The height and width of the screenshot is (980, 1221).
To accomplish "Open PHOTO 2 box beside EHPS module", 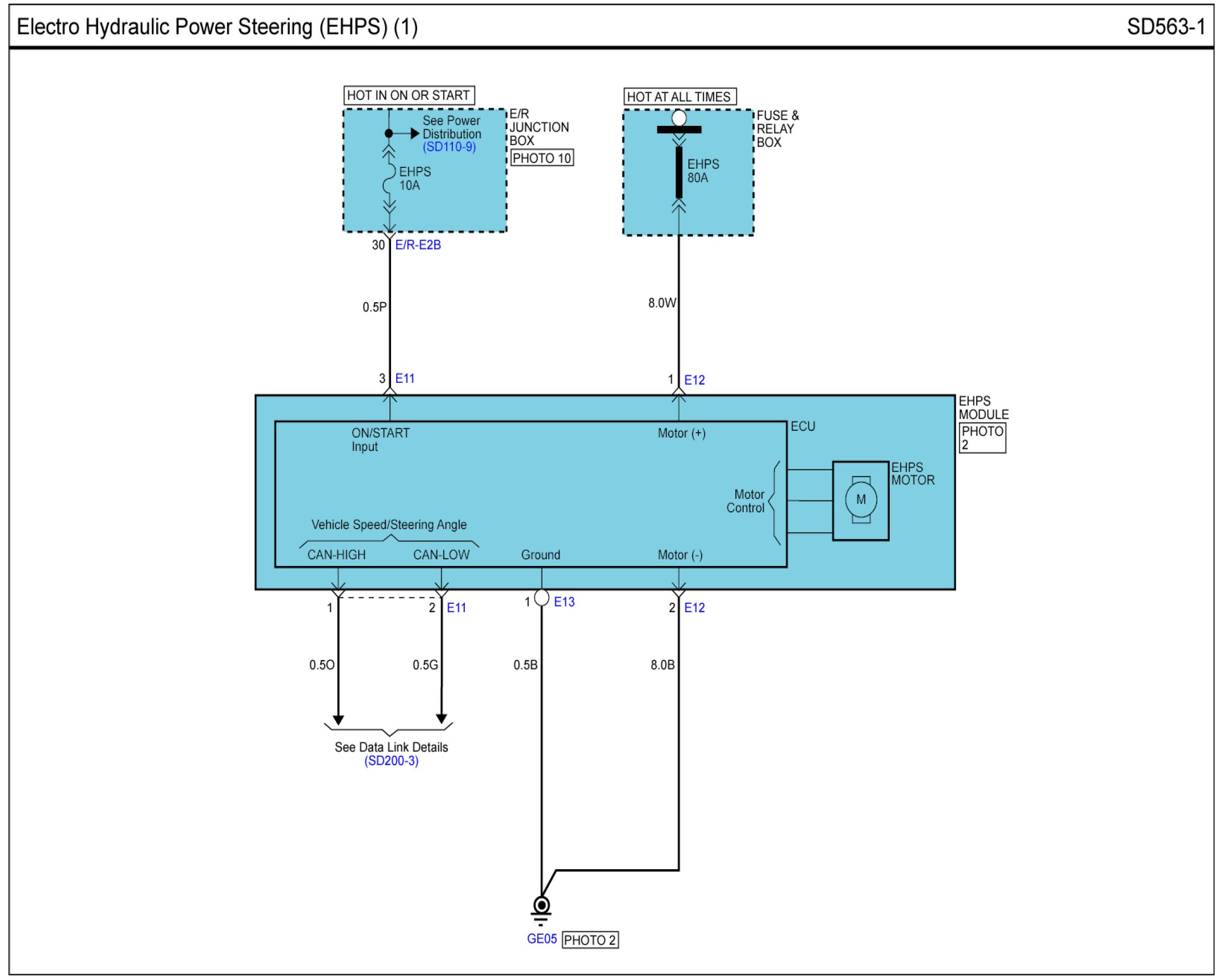I will click(982, 438).
